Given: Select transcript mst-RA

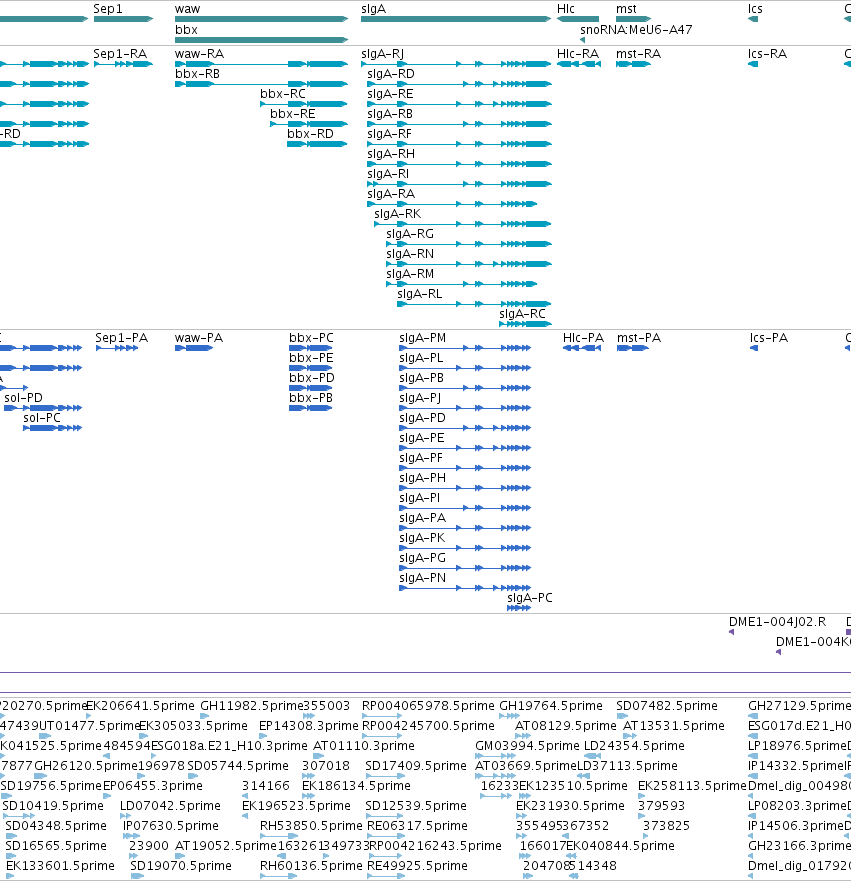Looking at the screenshot, I should coord(633,64).
